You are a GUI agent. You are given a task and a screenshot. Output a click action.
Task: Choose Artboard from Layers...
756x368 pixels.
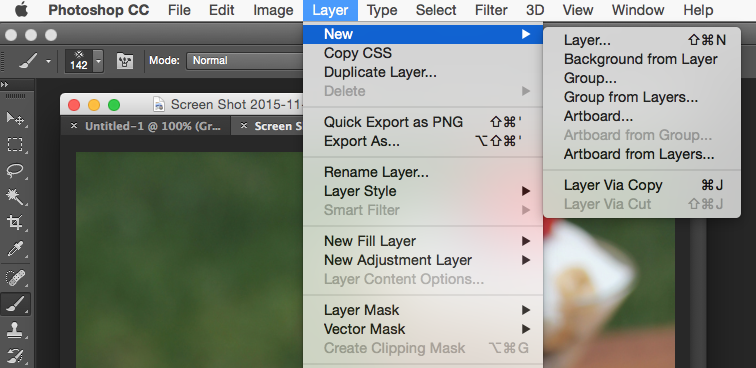[642, 154]
